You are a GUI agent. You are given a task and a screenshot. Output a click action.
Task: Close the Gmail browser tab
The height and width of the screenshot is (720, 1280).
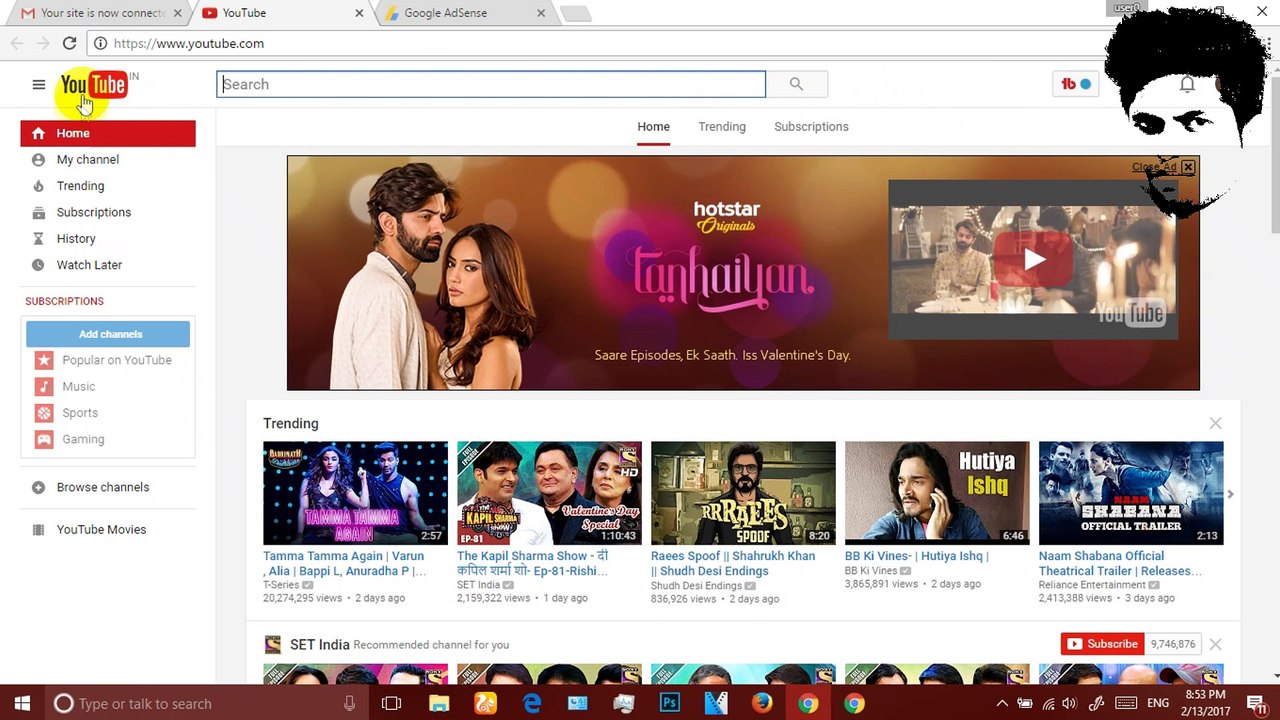click(x=177, y=13)
